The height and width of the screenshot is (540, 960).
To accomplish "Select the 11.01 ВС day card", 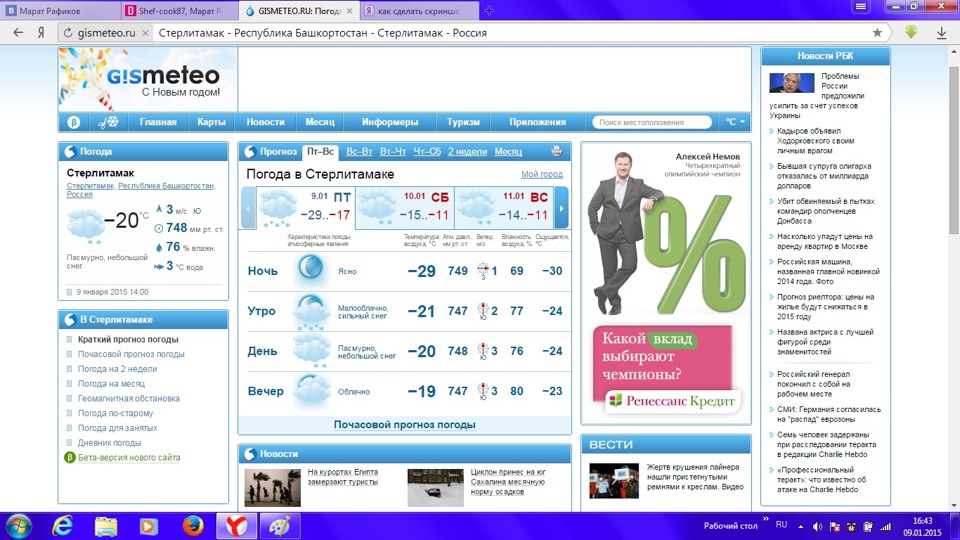I will [x=504, y=208].
